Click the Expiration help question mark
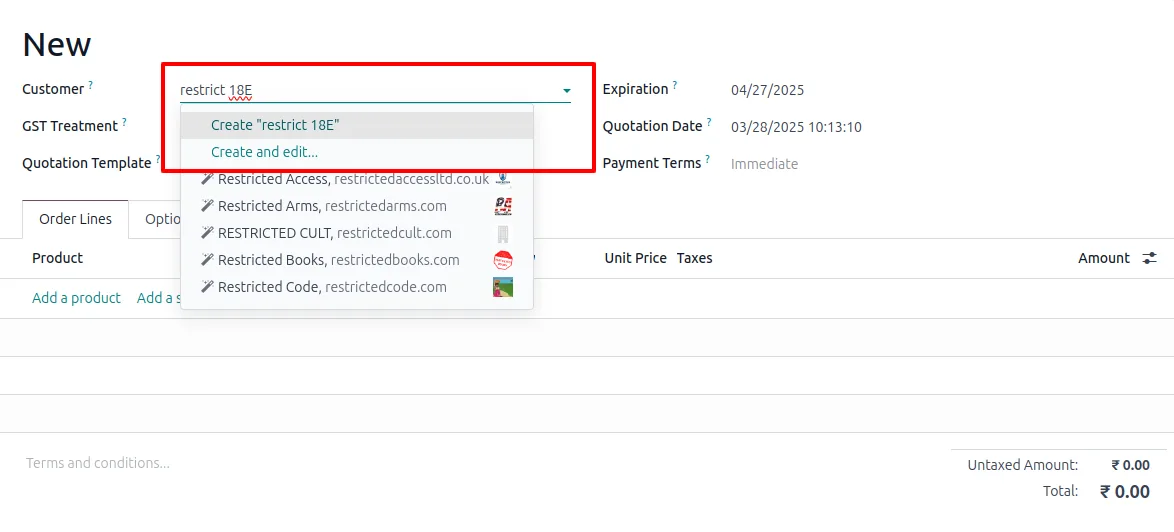1174x532 pixels. (675, 85)
